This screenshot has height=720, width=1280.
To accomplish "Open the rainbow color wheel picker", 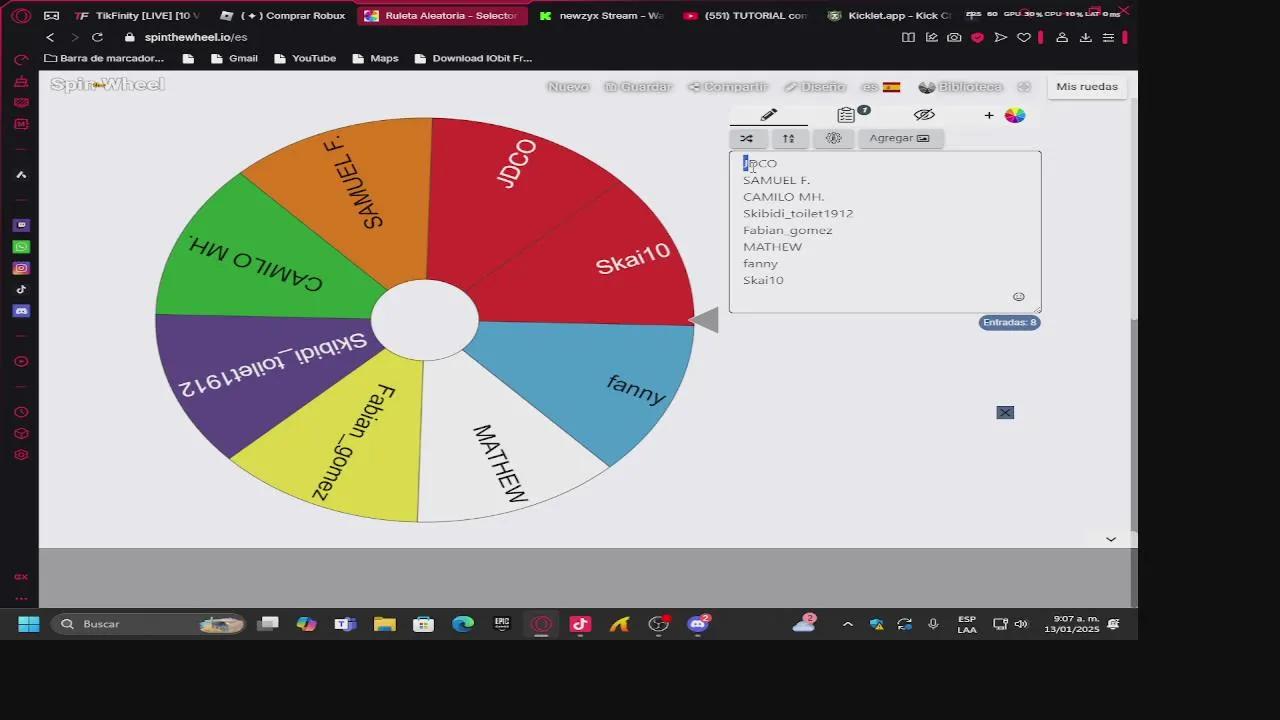I will [1015, 115].
